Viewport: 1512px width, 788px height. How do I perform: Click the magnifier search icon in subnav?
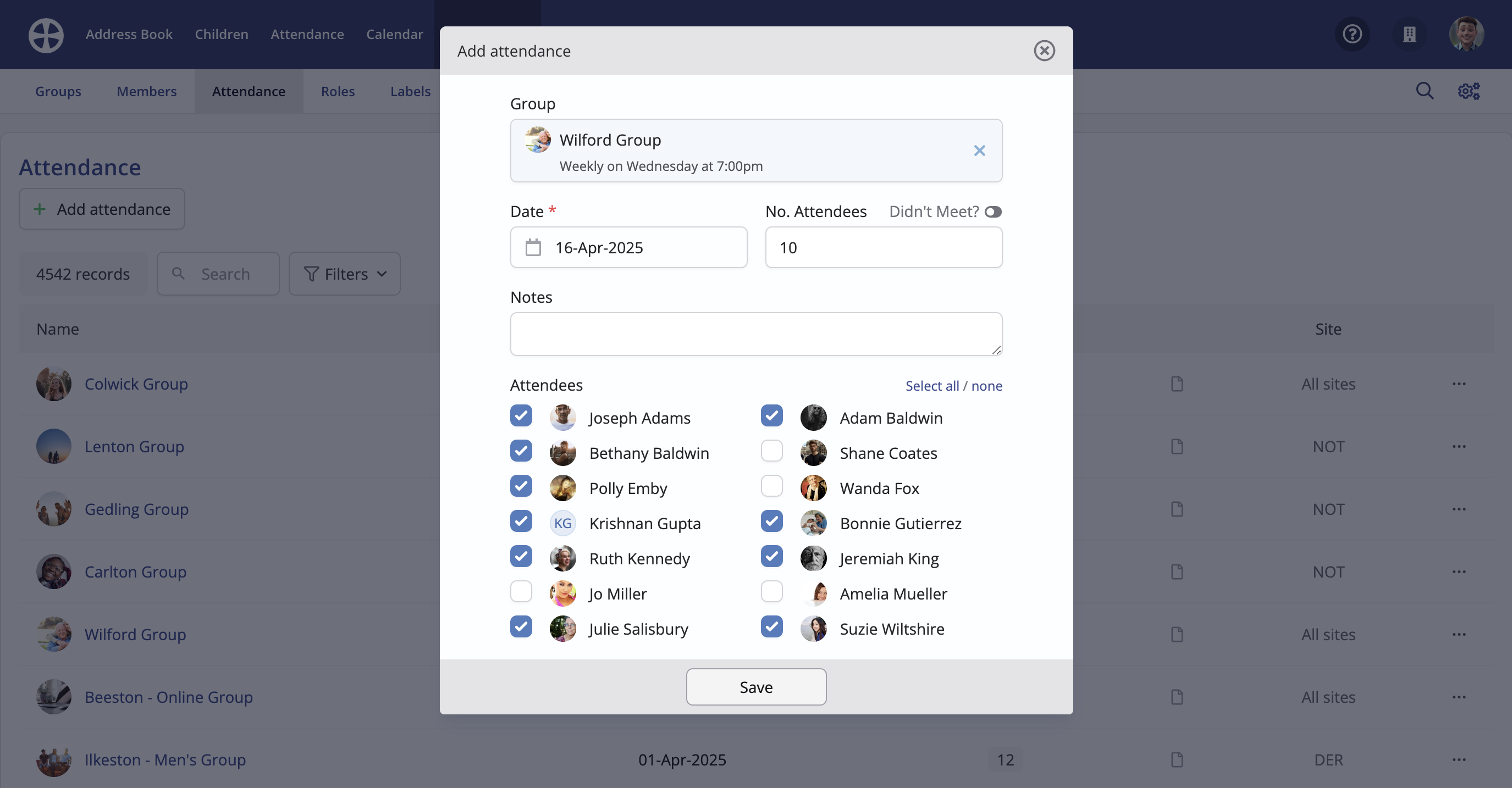pos(1425,91)
